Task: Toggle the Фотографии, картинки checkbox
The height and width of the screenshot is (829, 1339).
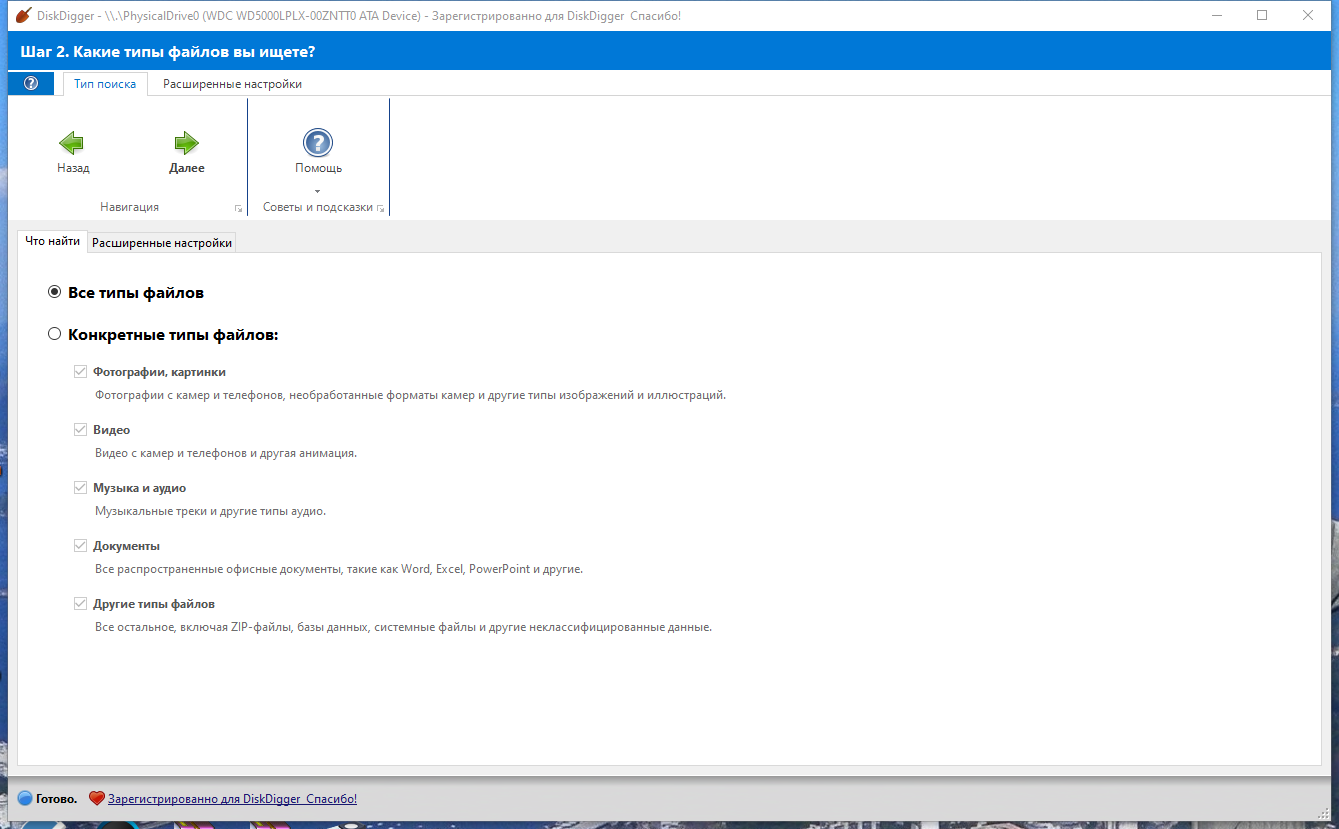Action: [80, 372]
